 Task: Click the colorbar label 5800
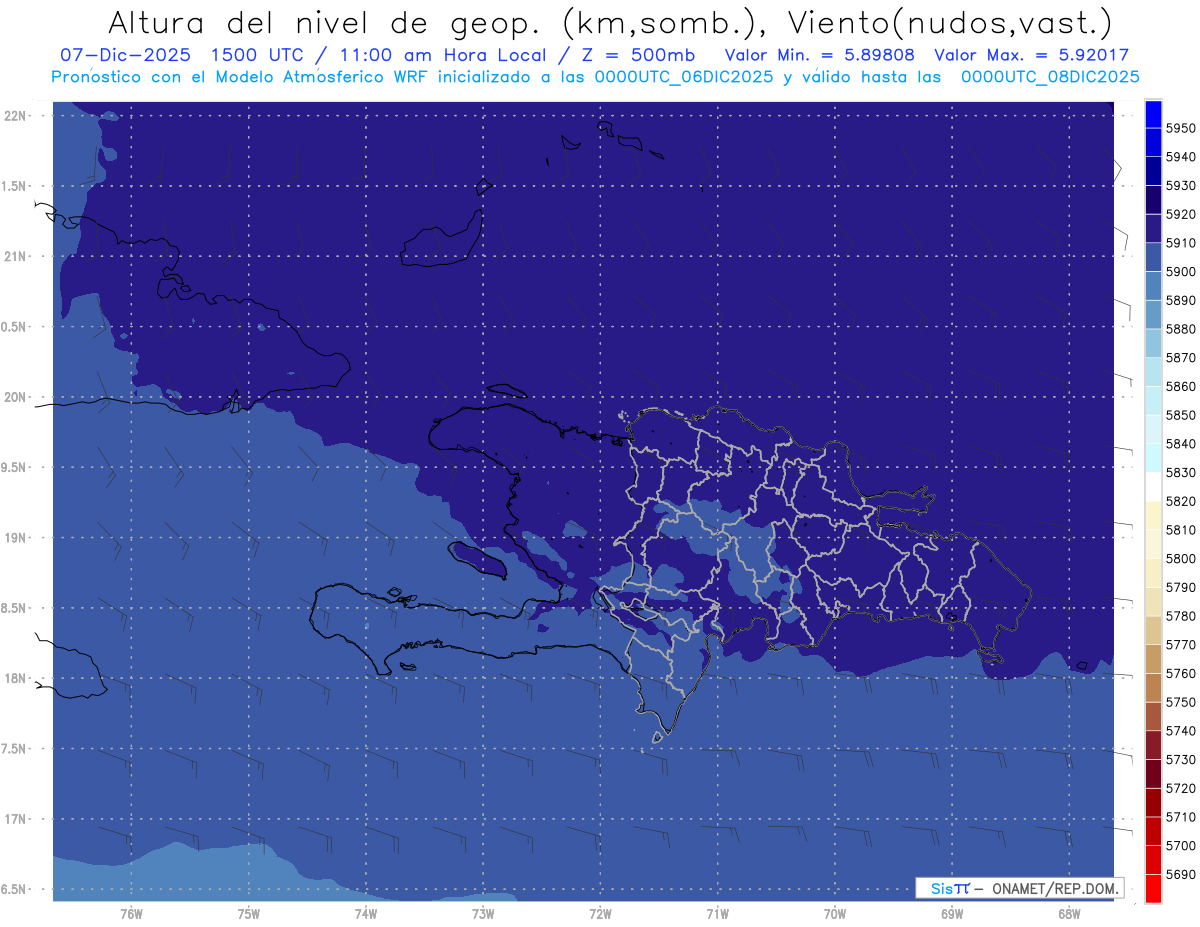click(x=1181, y=558)
